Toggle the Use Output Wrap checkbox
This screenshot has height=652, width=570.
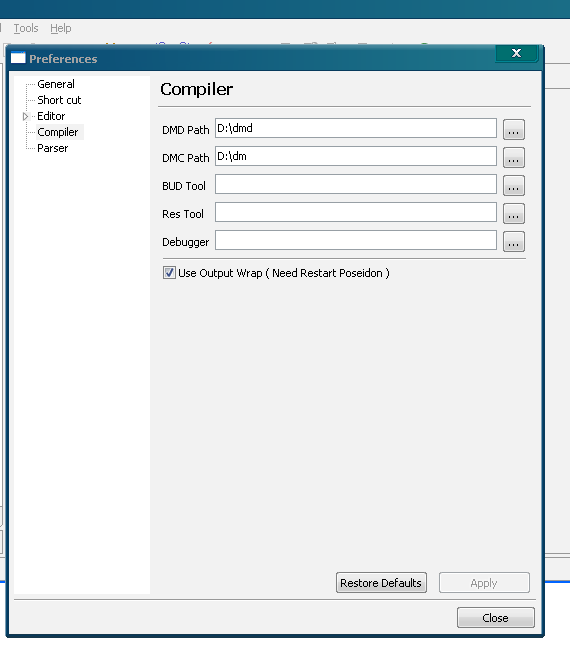(169, 273)
